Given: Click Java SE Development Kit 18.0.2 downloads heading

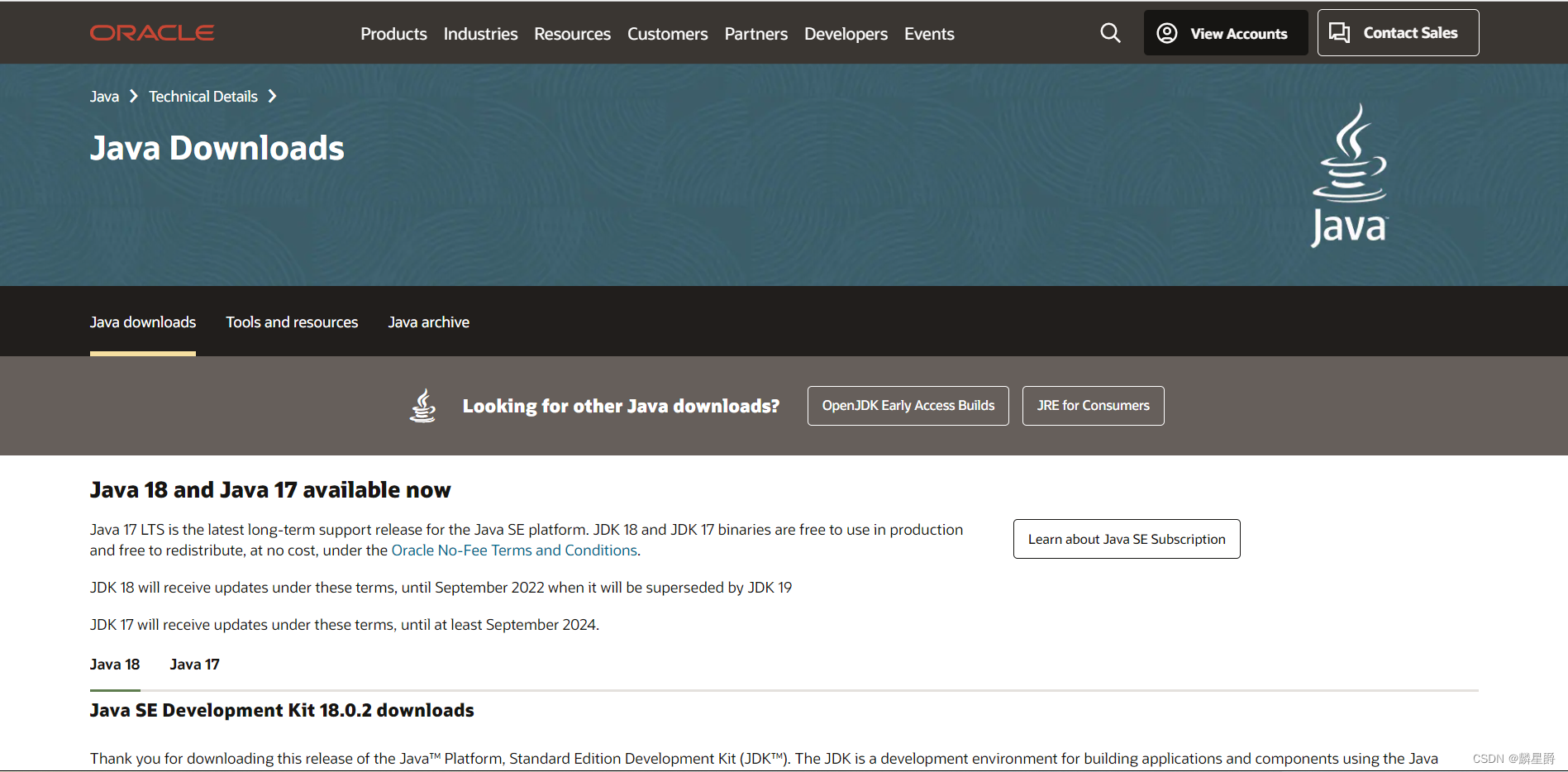Looking at the screenshot, I should 282,711.
